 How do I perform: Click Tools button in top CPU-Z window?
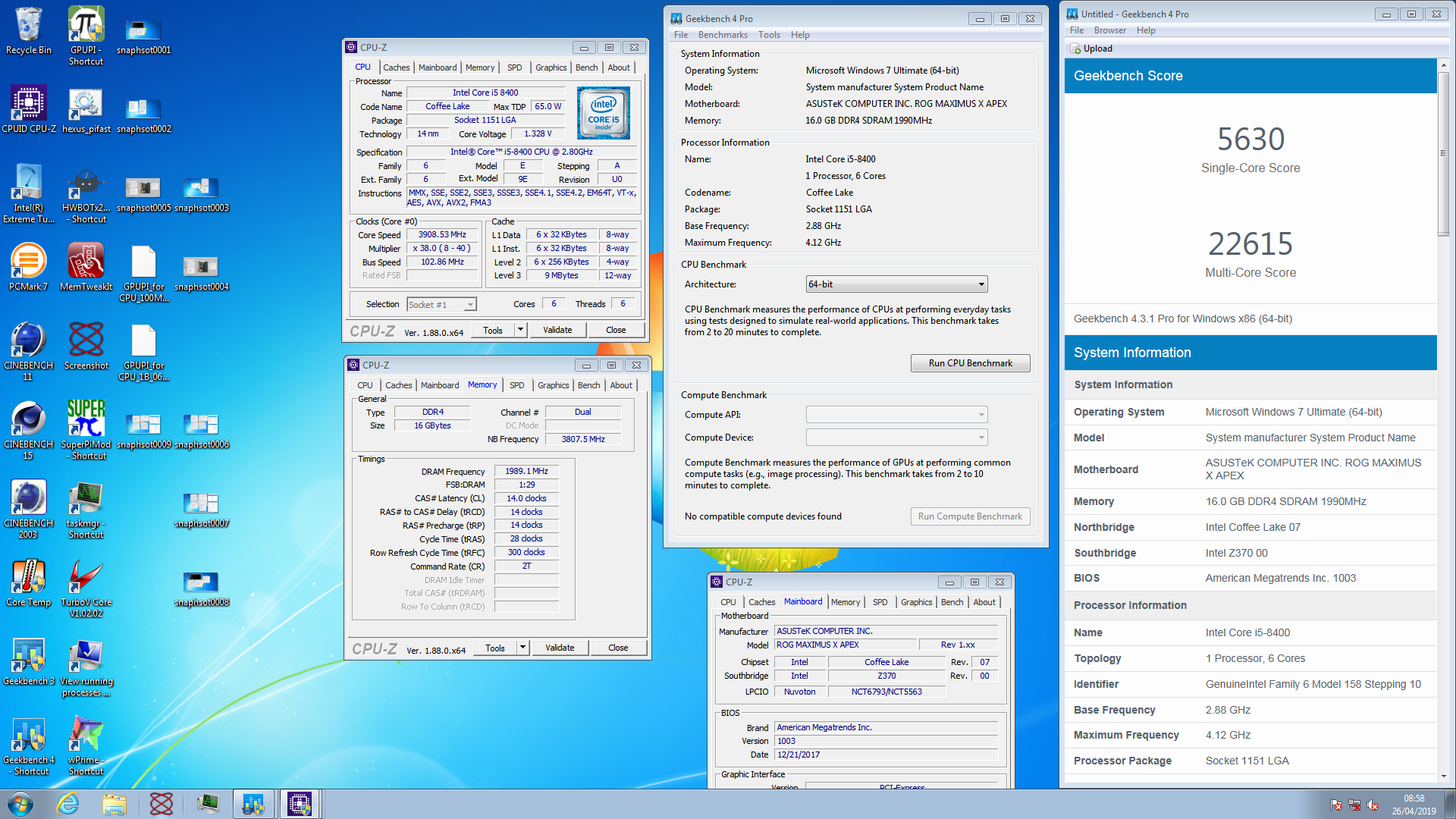[493, 330]
